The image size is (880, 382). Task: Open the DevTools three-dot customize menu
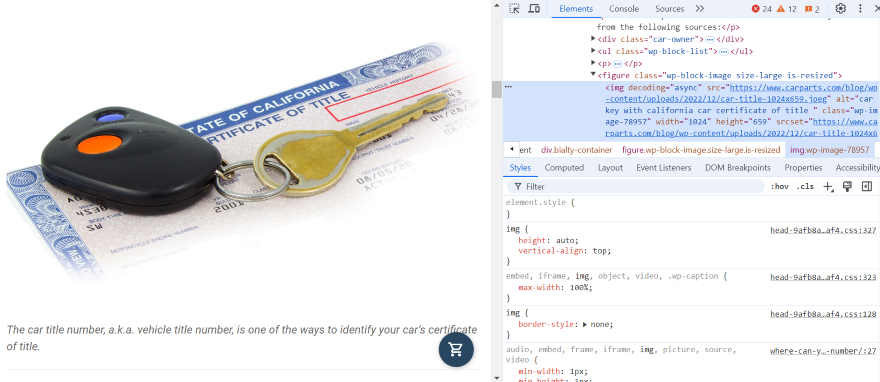[x=860, y=8]
